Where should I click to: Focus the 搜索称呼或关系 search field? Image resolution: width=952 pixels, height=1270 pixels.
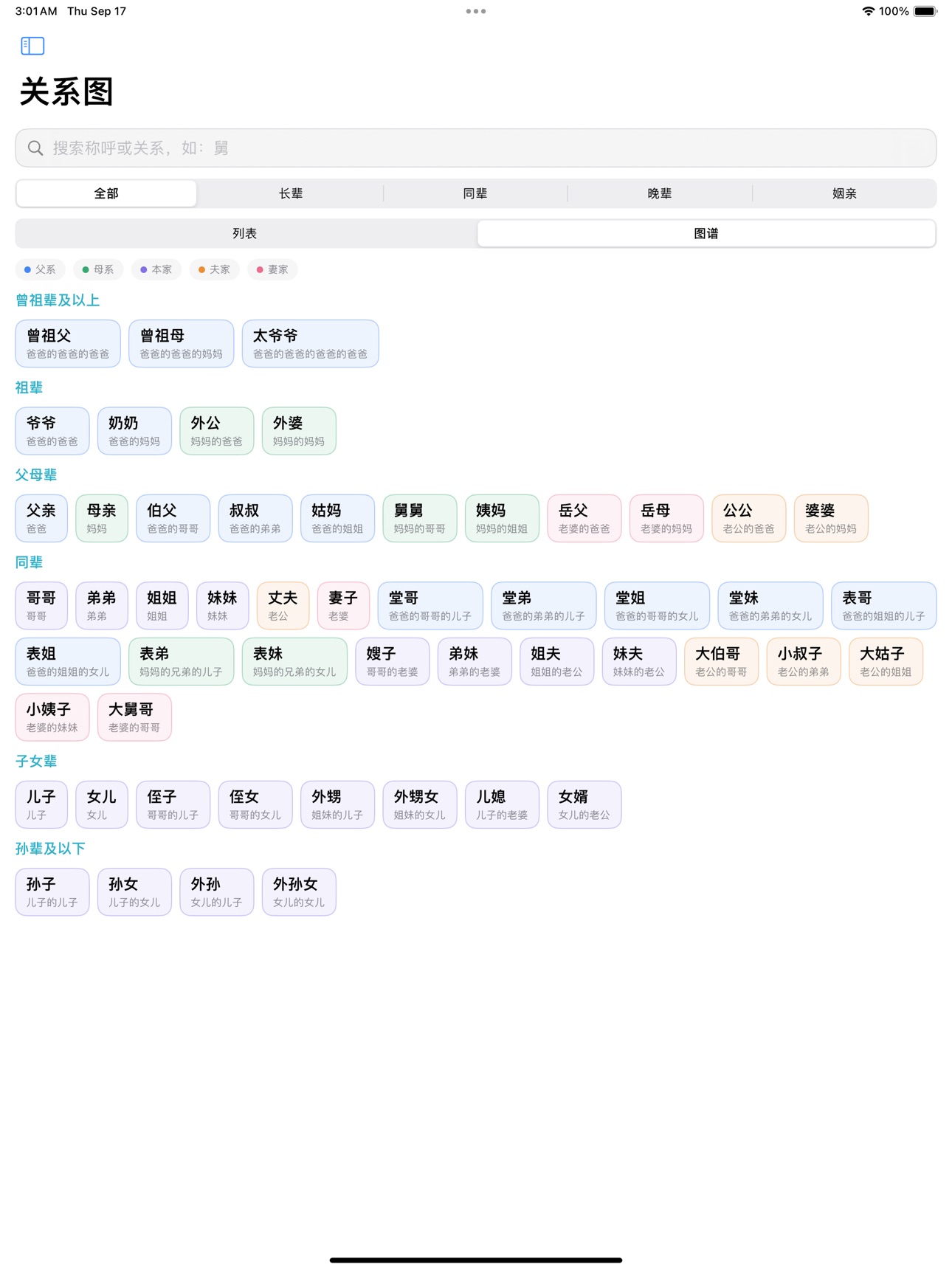pos(476,148)
